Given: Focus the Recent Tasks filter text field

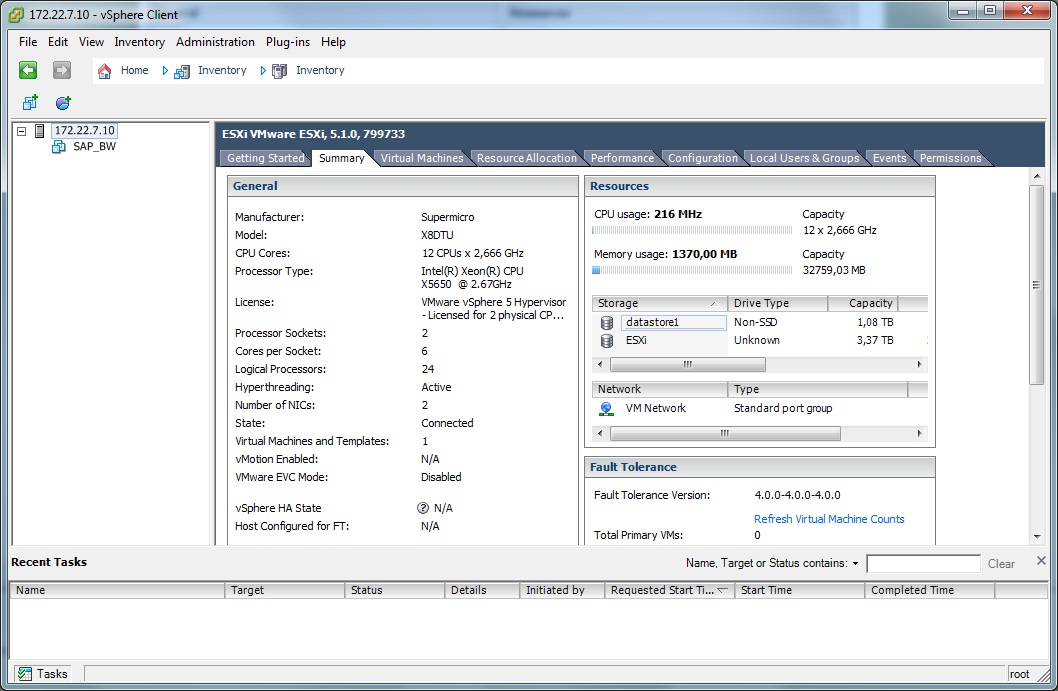Looking at the screenshot, I should click(x=923, y=563).
